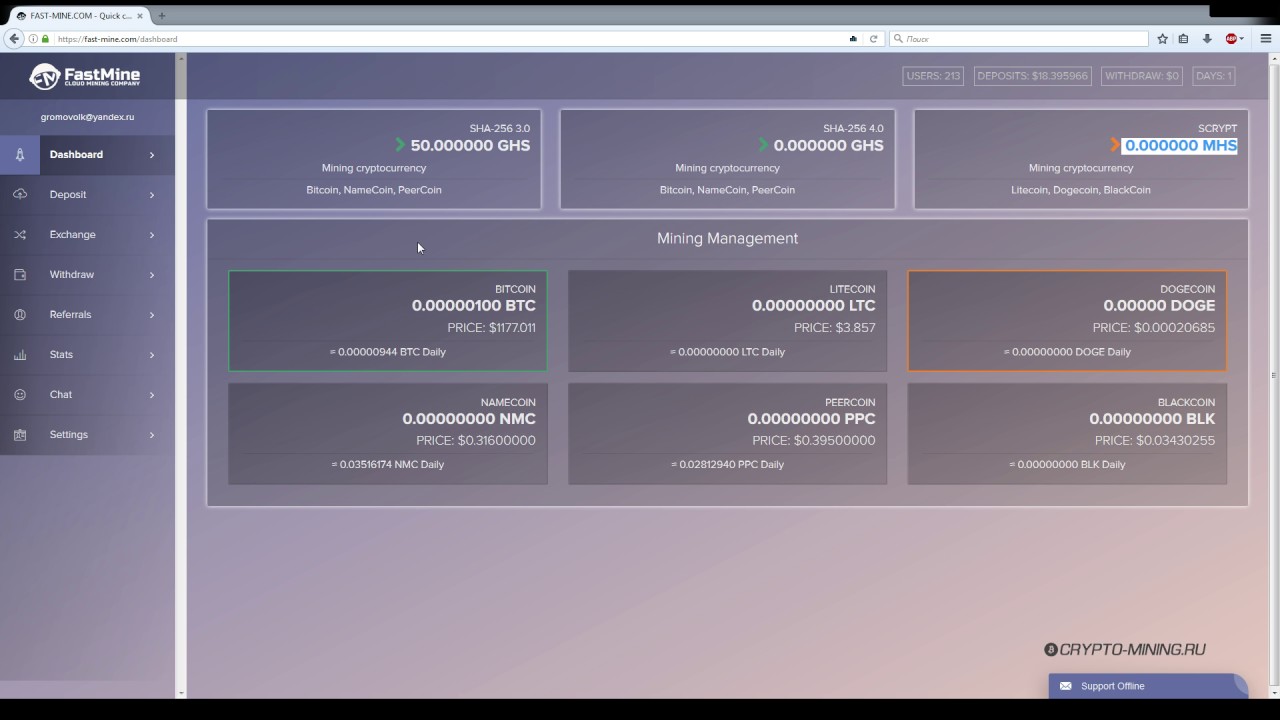
Task: Reload the page with the refresh icon
Action: [873, 39]
